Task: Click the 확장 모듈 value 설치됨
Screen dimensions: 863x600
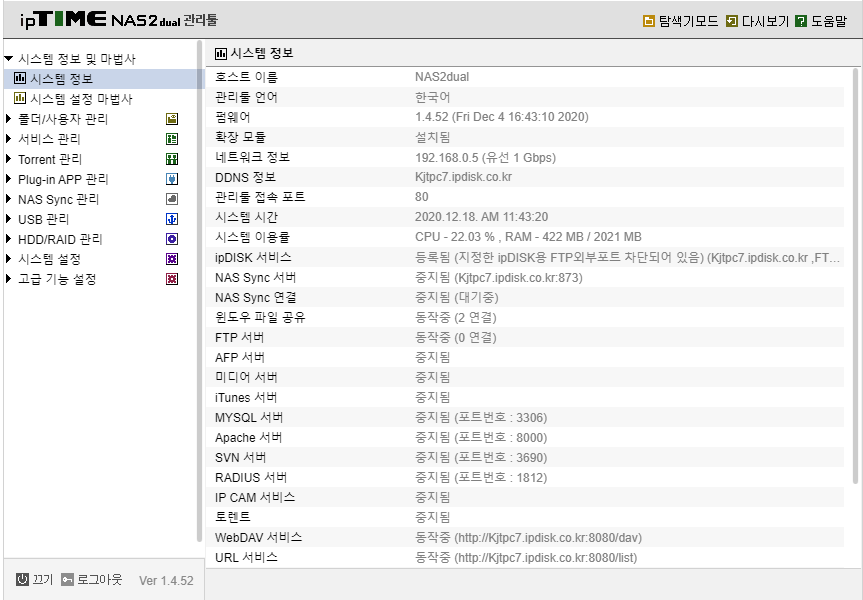Action: (x=433, y=137)
